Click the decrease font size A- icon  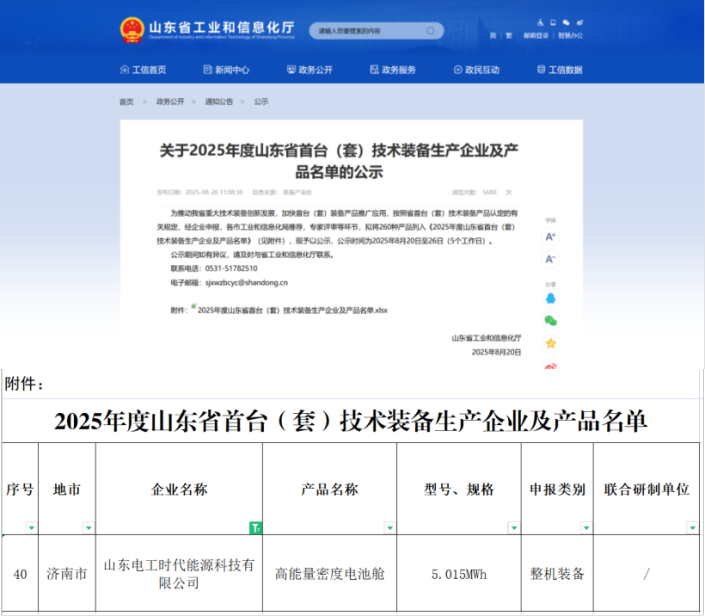550,259
